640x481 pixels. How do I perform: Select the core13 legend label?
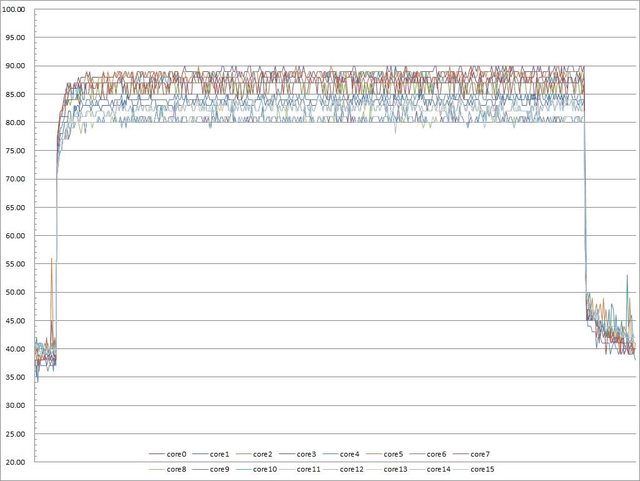click(396, 468)
